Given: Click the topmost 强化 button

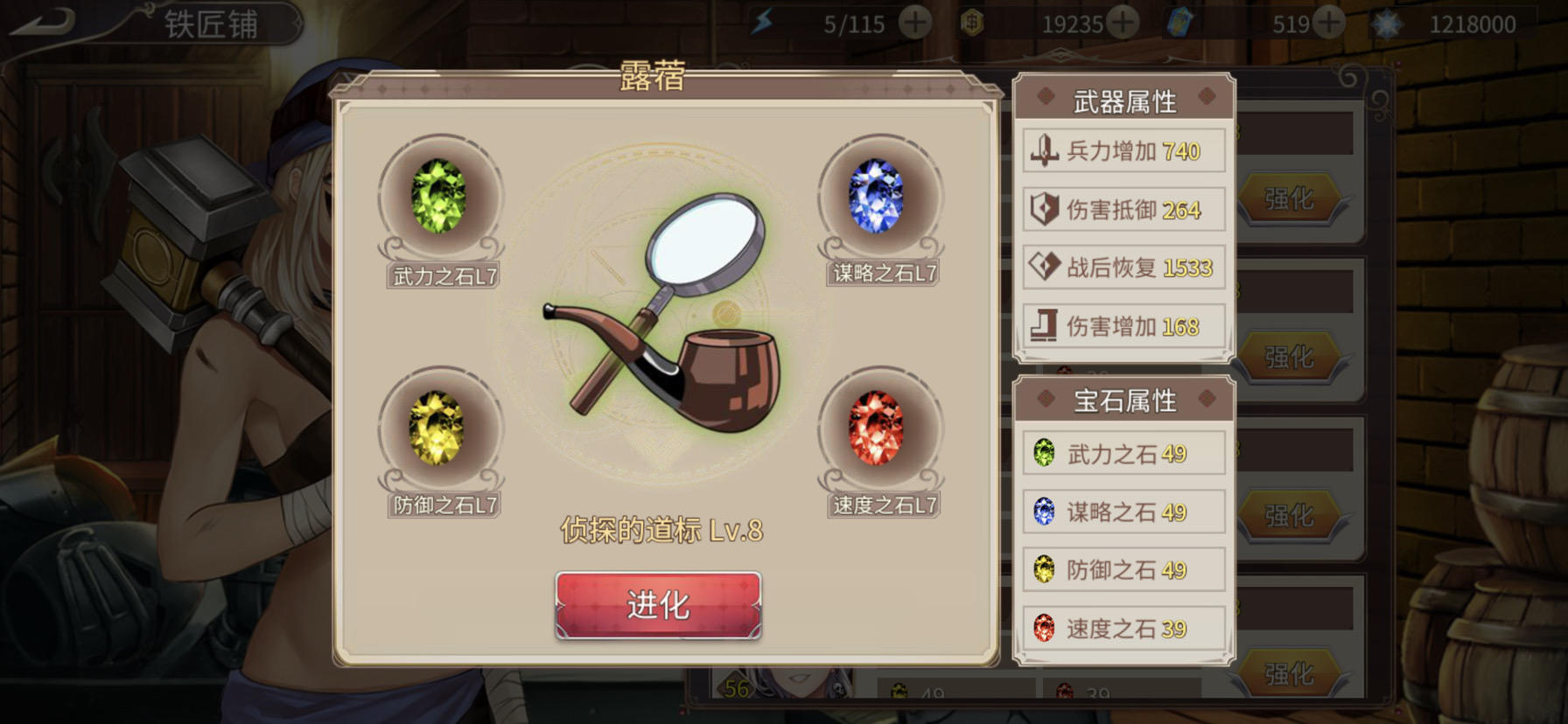Looking at the screenshot, I should 1289,198.
